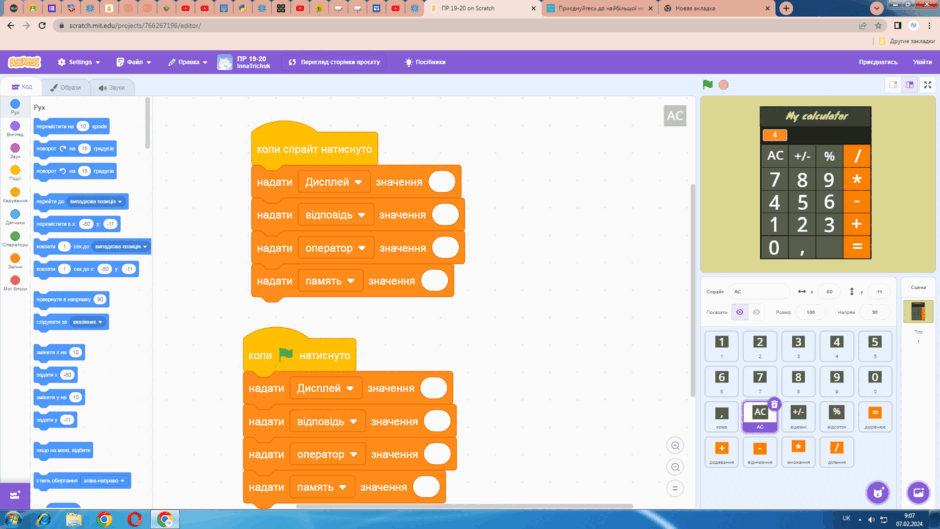Enter full screen stage mode

coord(927,85)
